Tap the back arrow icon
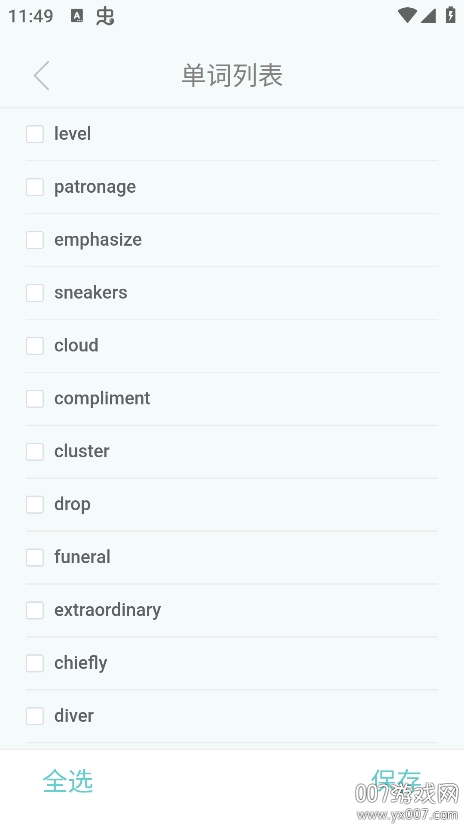This screenshot has height=826, width=464. [42, 75]
